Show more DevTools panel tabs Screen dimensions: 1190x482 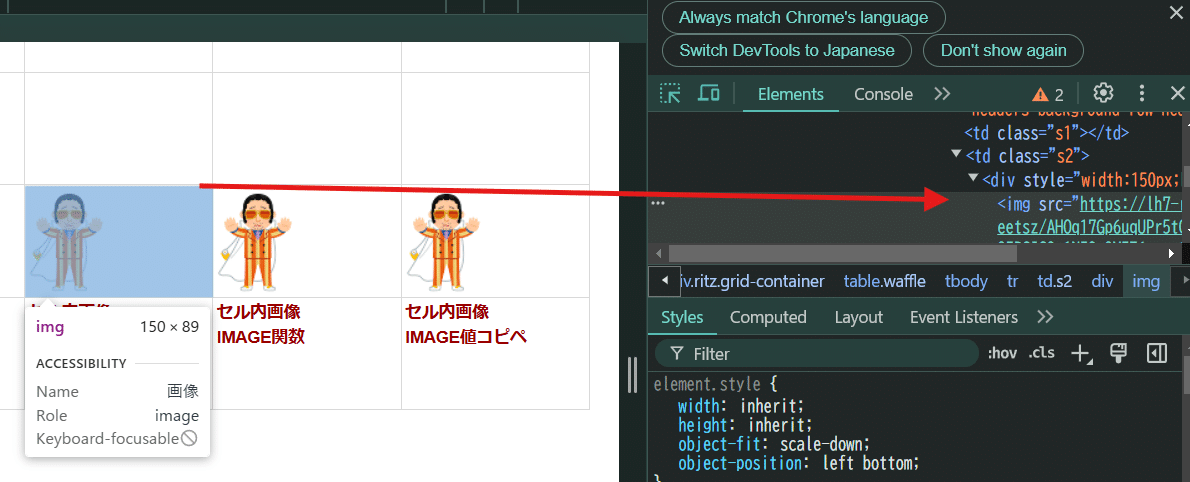(942, 94)
